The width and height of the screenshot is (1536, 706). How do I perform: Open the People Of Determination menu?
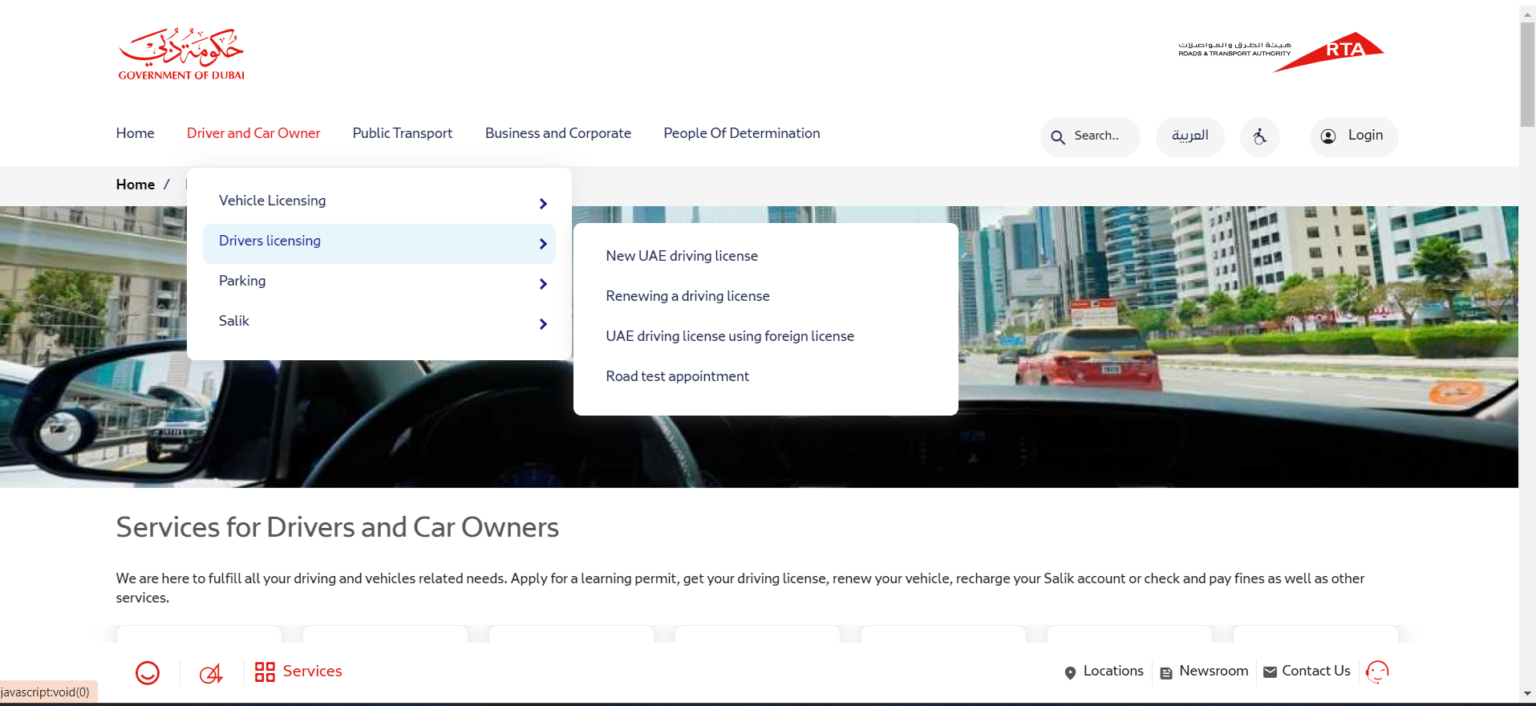(741, 133)
